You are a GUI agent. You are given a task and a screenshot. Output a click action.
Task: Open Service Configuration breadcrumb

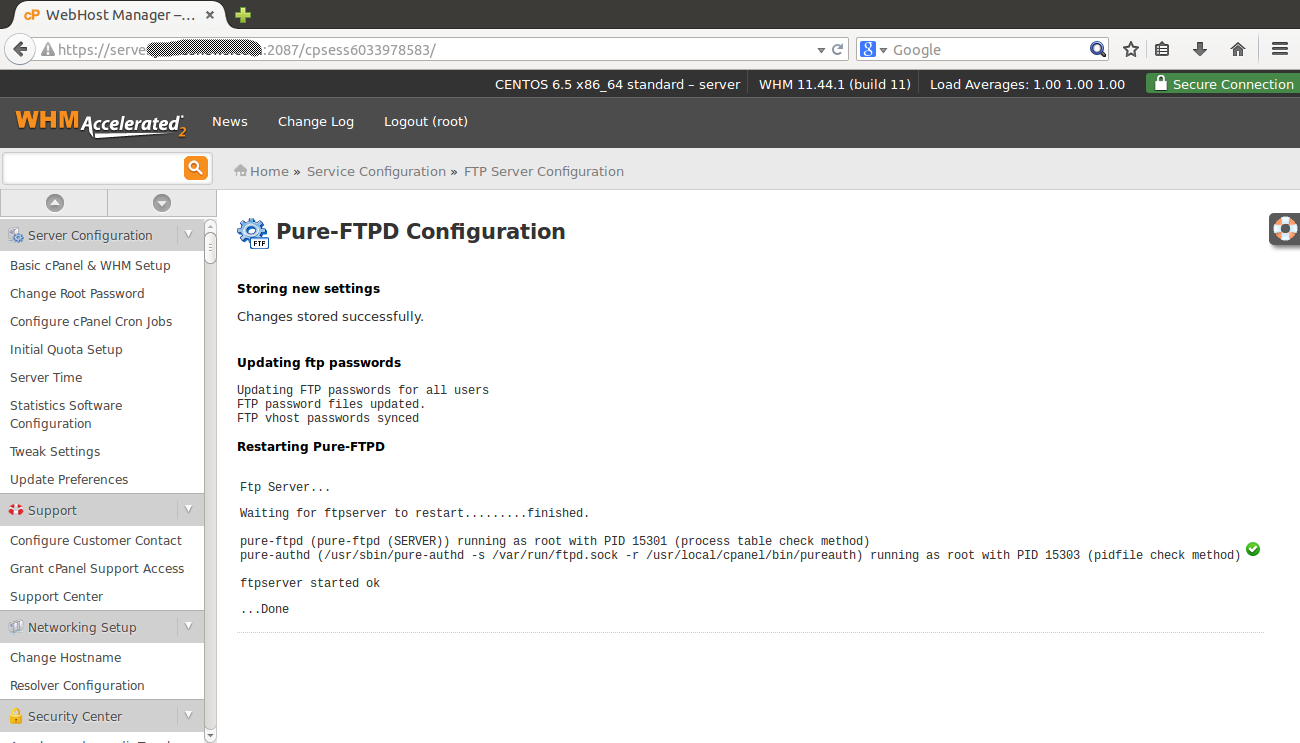click(376, 171)
